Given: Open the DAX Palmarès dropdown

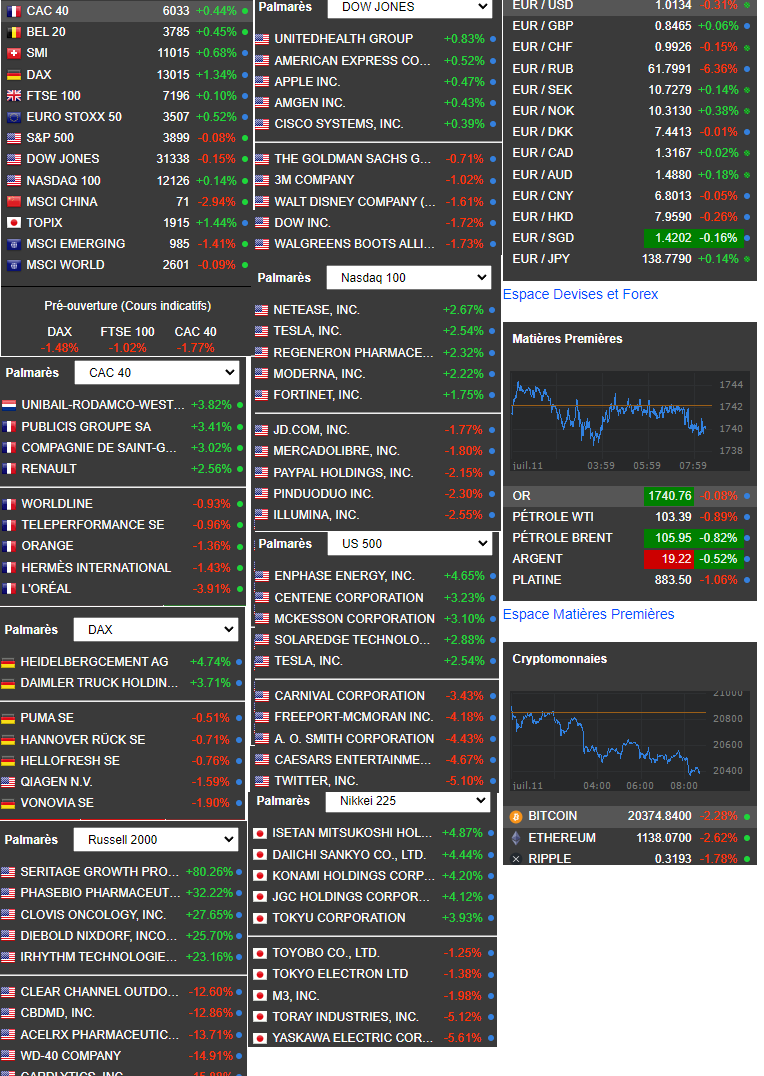Looking at the screenshot, I should 157,629.
